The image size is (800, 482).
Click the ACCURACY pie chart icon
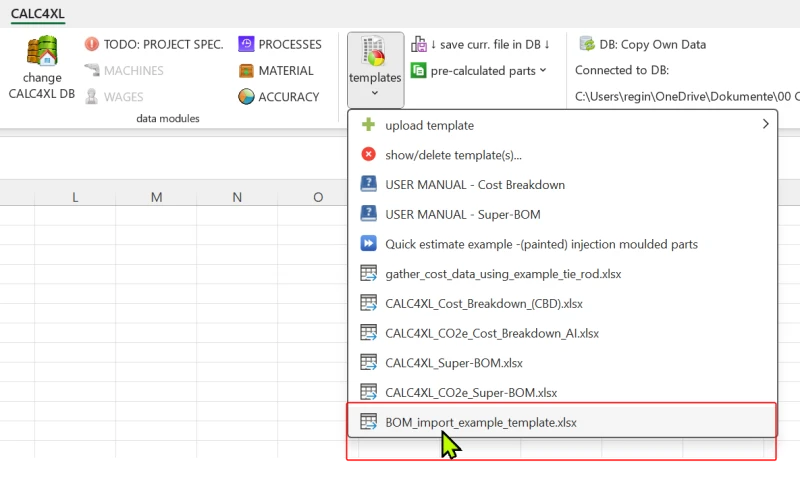tap(246, 96)
